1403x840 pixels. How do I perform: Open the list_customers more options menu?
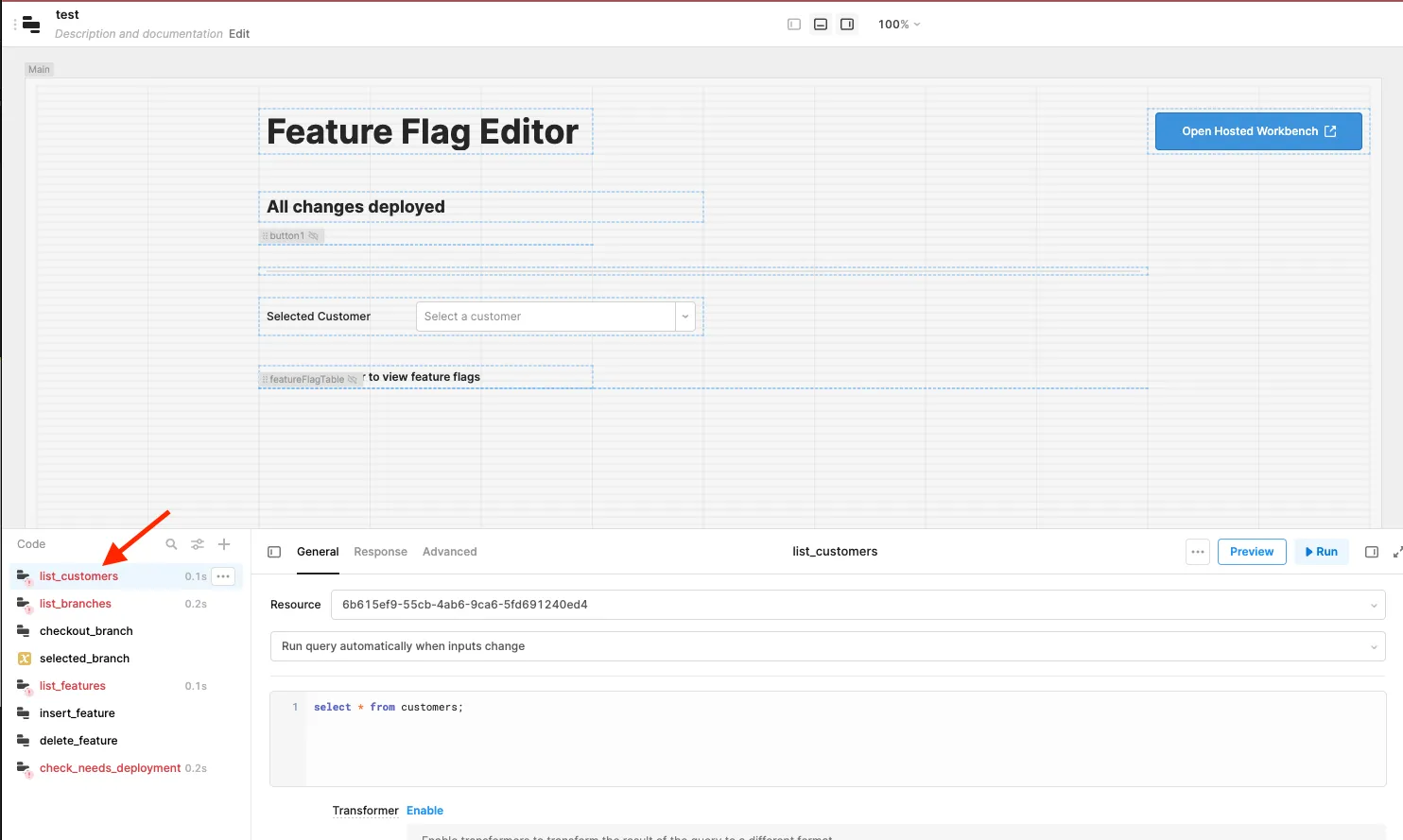pyautogui.click(x=223, y=576)
